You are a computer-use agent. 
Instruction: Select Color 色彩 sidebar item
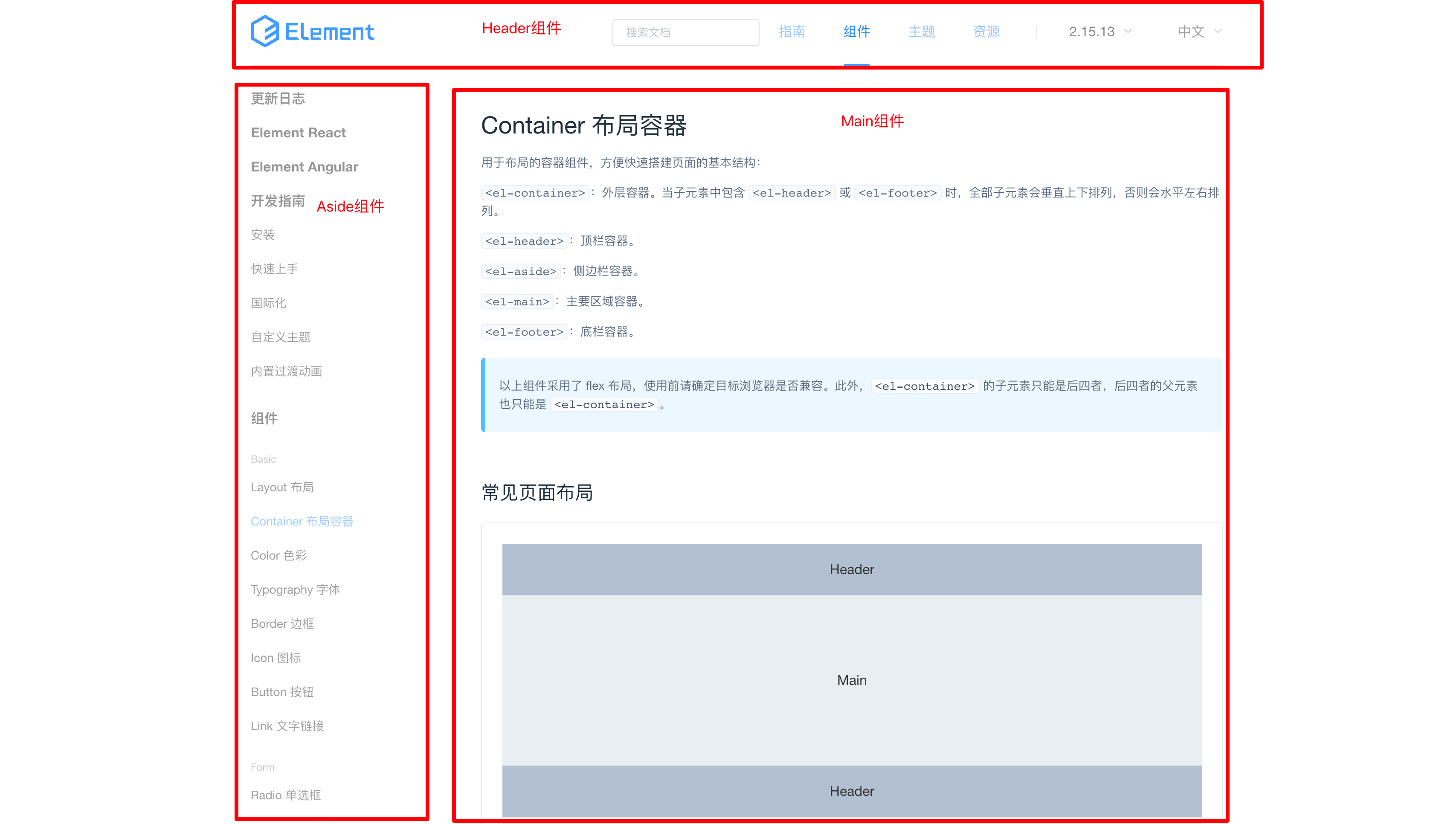click(278, 555)
